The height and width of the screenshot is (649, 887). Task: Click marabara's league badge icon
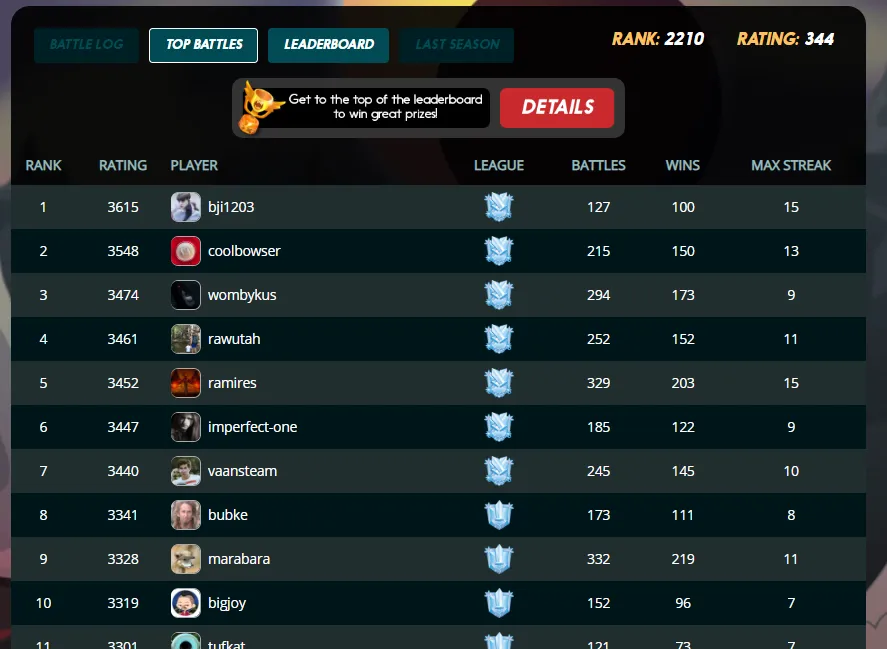tap(499, 559)
